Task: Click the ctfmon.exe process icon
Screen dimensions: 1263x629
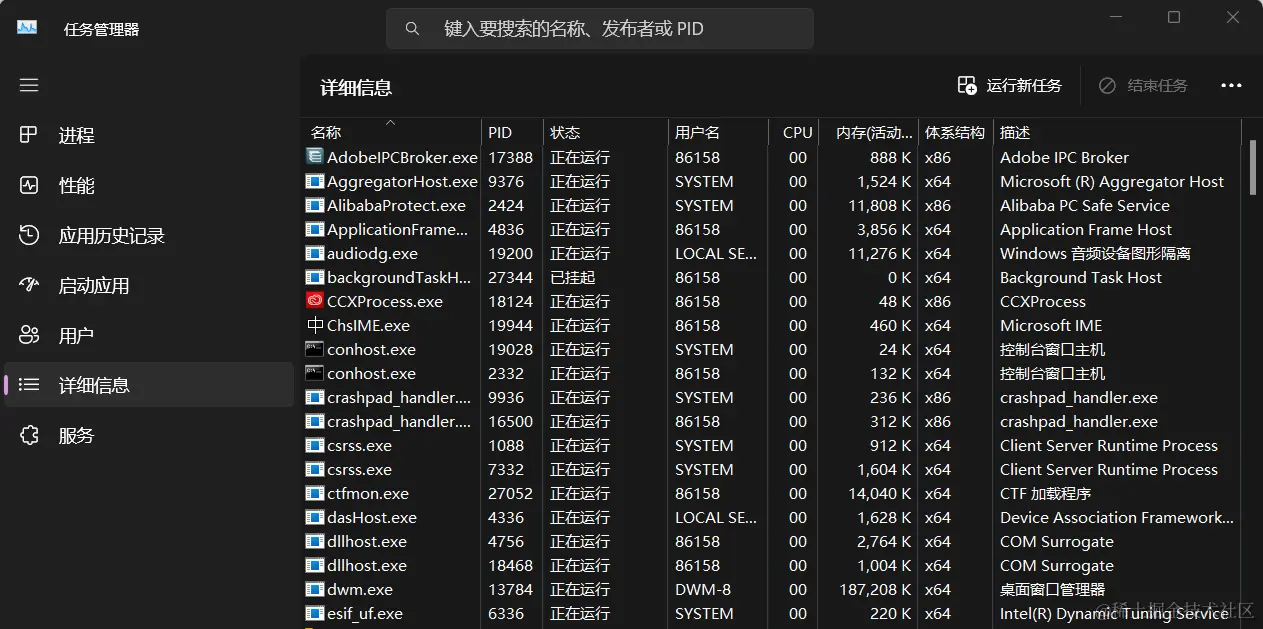Action: [x=315, y=493]
